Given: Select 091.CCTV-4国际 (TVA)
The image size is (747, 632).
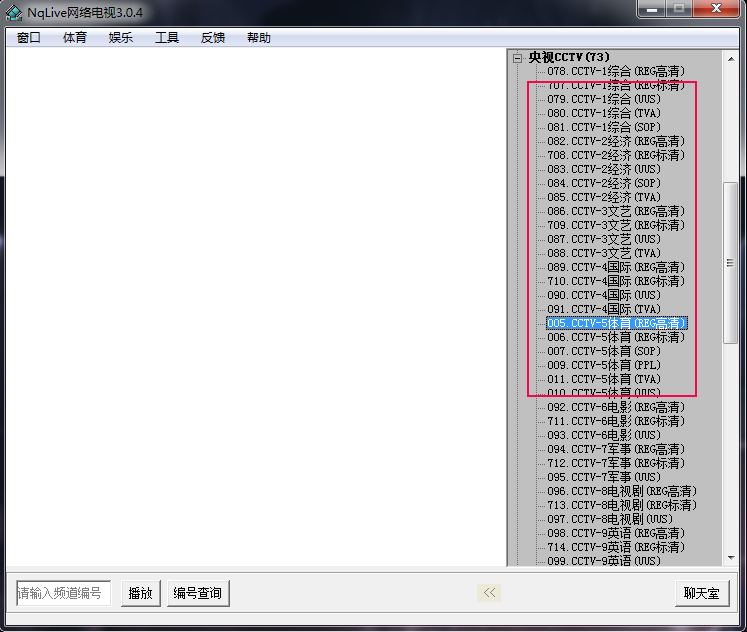Looking at the screenshot, I should pyautogui.click(x=604, y=309).
